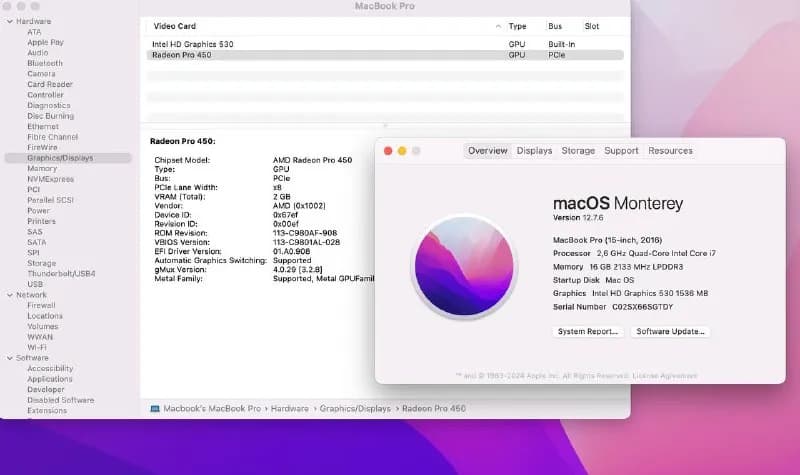This screenshot has height=475, width=800.
Task: Select NVMExpress in the sidebar
Action: [x=51, y=179]
